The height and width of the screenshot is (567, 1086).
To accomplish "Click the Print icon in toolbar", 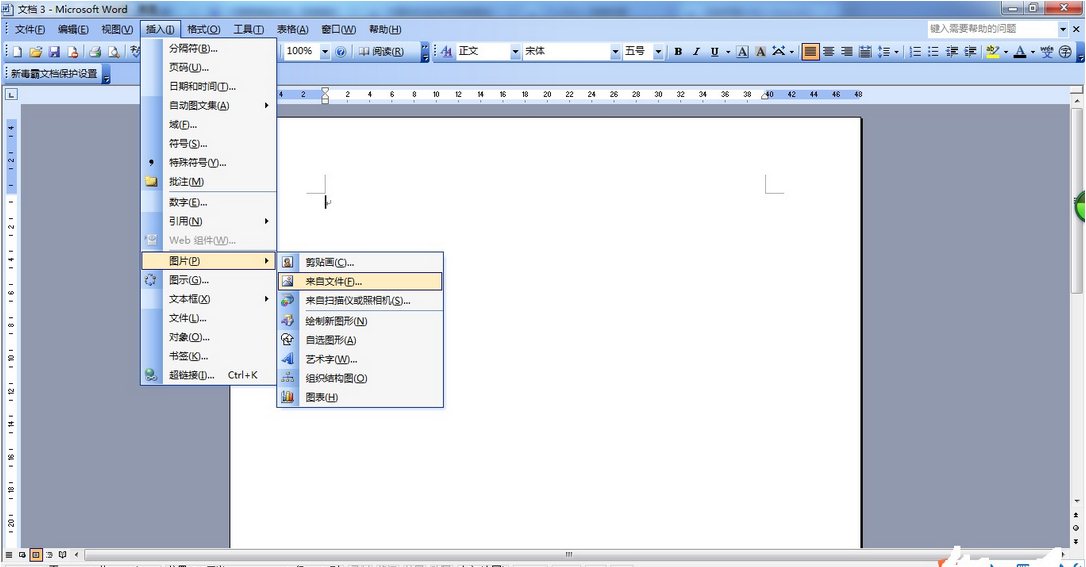I will click(95, 52).
